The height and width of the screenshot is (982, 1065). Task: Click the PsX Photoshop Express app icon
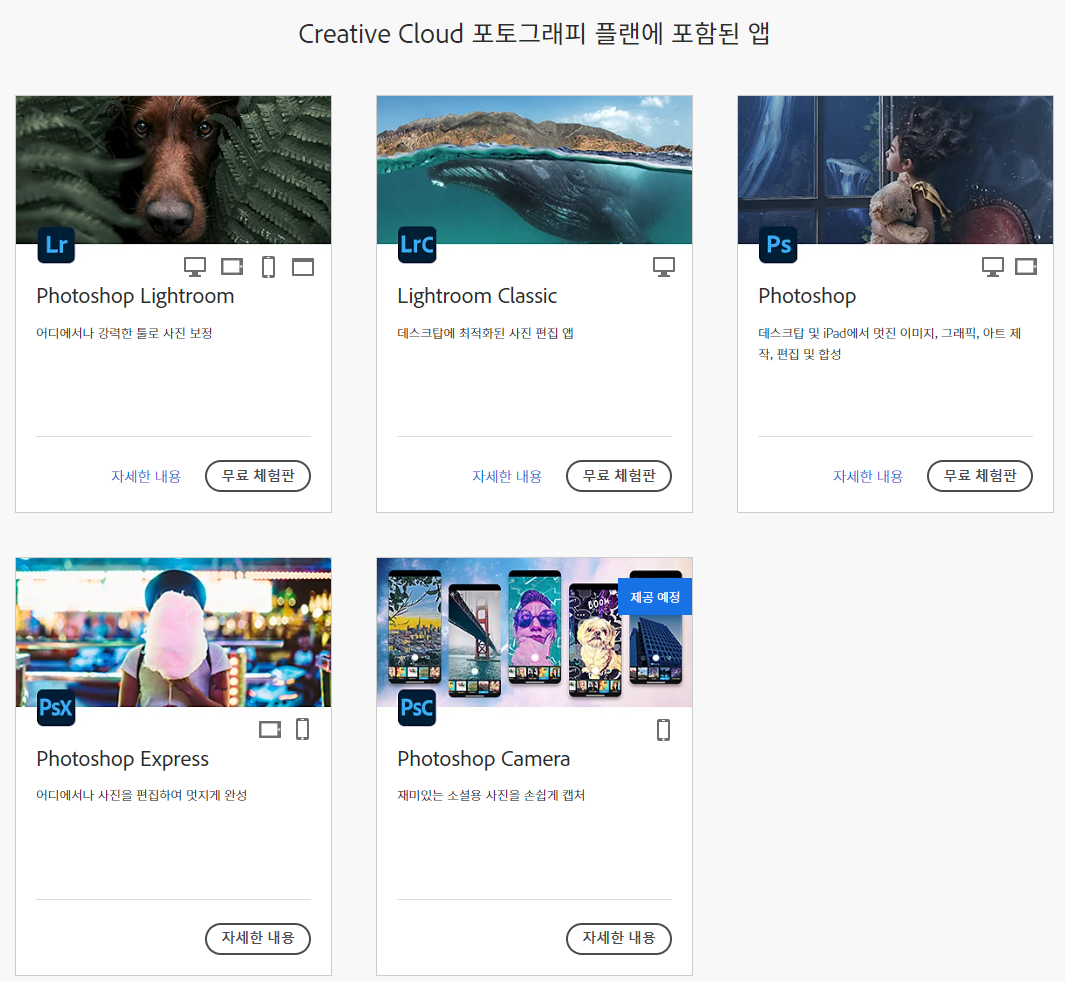pos(56,707)
